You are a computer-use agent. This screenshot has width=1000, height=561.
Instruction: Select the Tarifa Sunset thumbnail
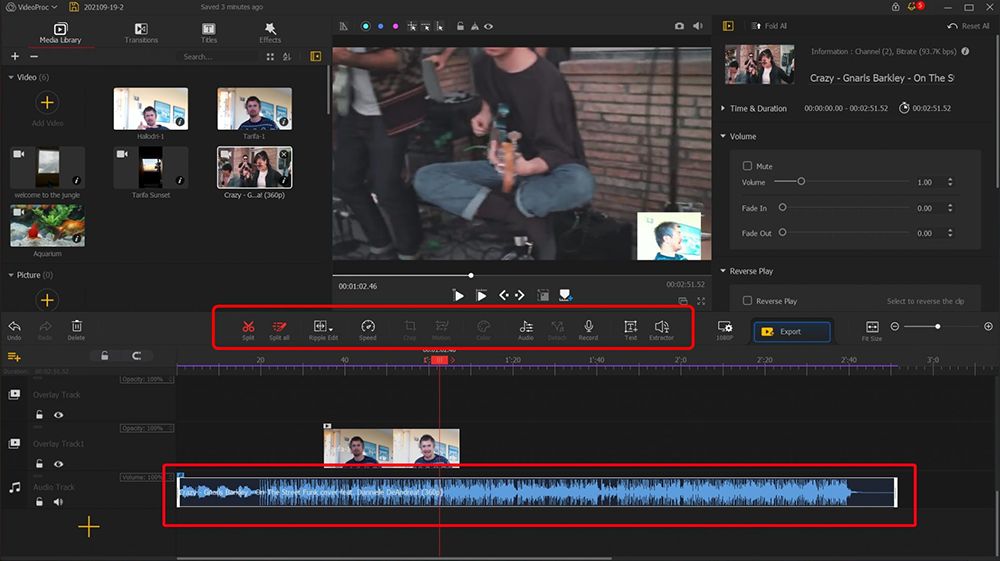(151, 168)
